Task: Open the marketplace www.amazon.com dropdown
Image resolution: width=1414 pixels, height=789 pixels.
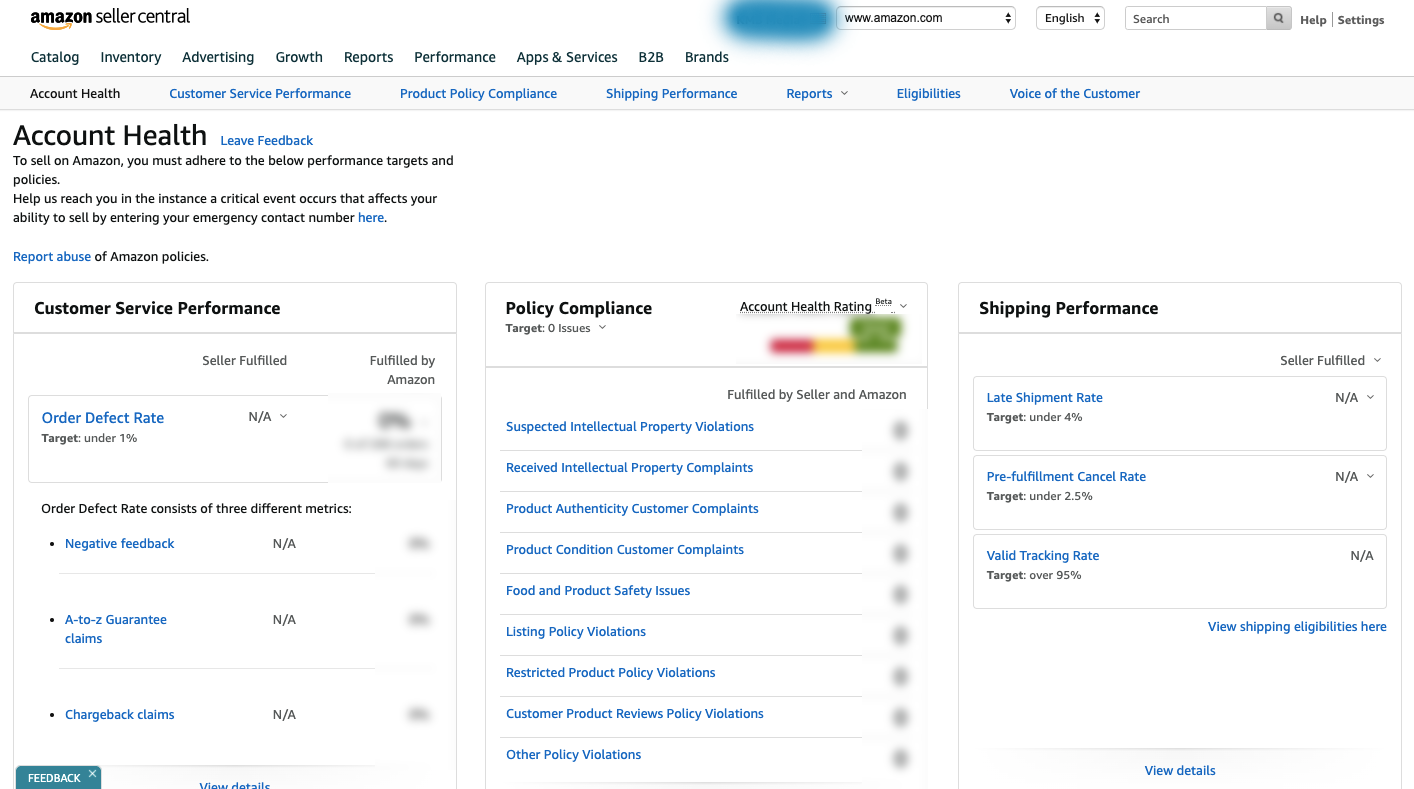Action: coord(926,18)
